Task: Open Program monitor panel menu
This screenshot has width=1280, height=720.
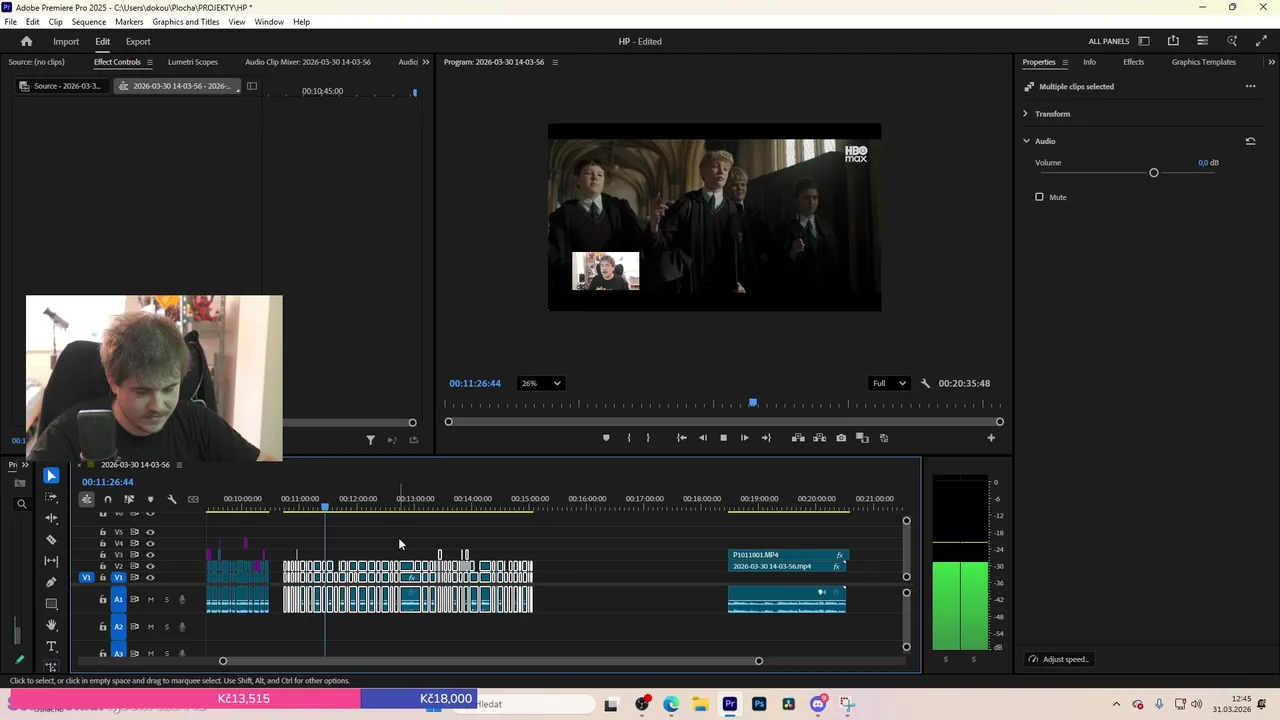Action: click(x=555, y=62)
